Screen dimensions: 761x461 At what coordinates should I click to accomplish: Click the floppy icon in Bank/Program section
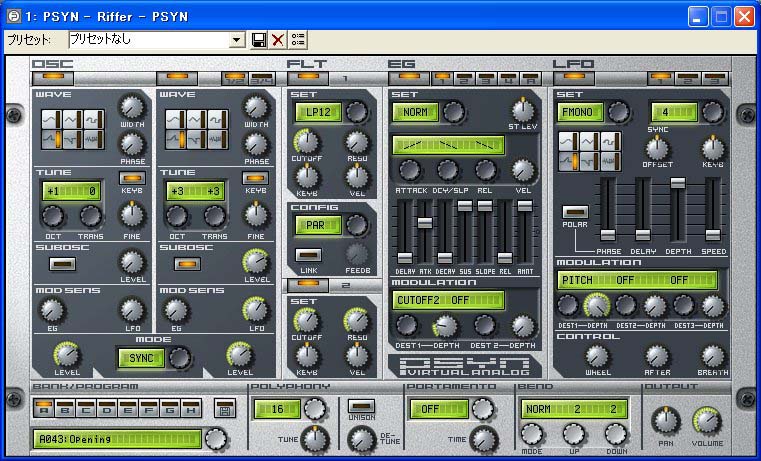pyautogui.click(x=225, y=408)
